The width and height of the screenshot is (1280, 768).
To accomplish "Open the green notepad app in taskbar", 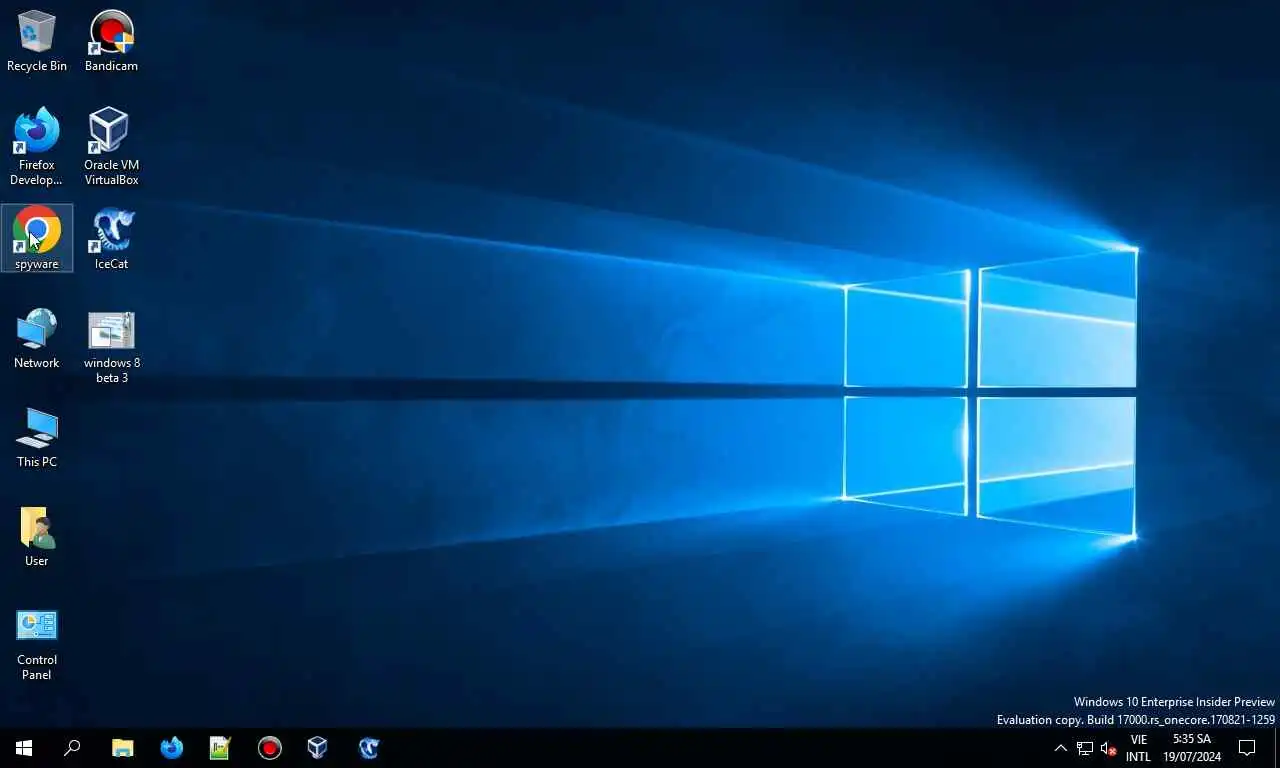I will coord(220,748).
